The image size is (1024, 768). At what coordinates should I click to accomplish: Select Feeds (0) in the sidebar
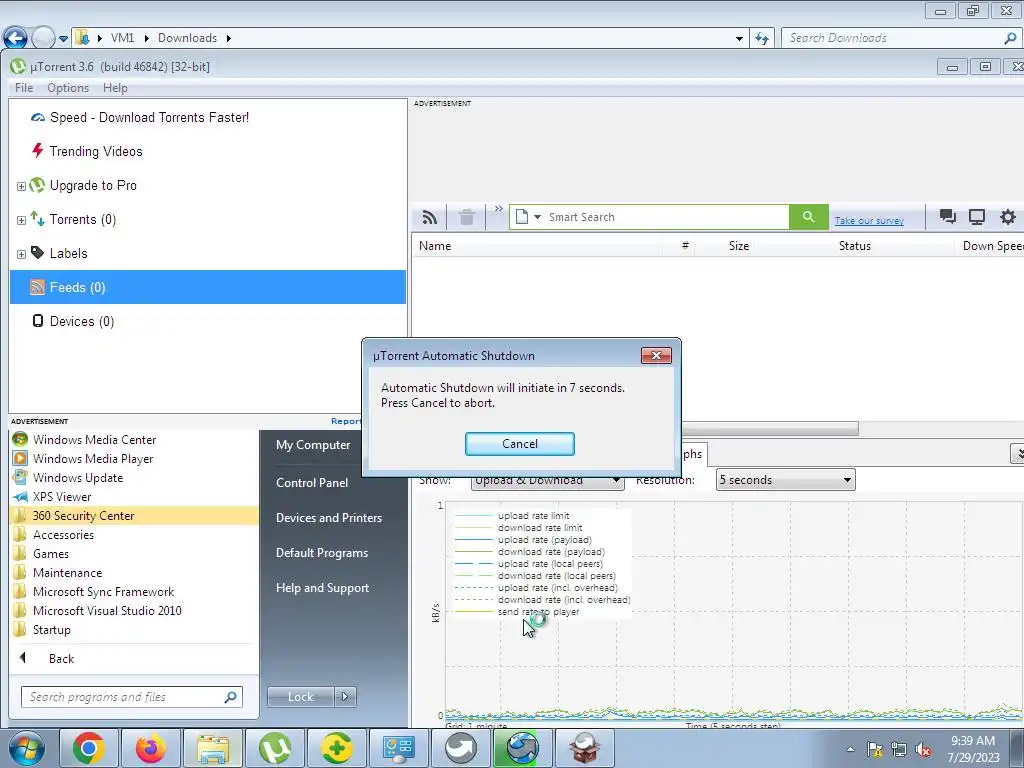(208, 287)
